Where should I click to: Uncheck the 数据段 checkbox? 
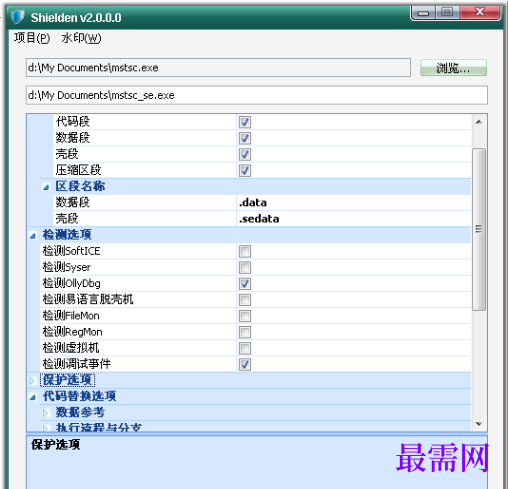pyautogui.click(x=245, y=138)
